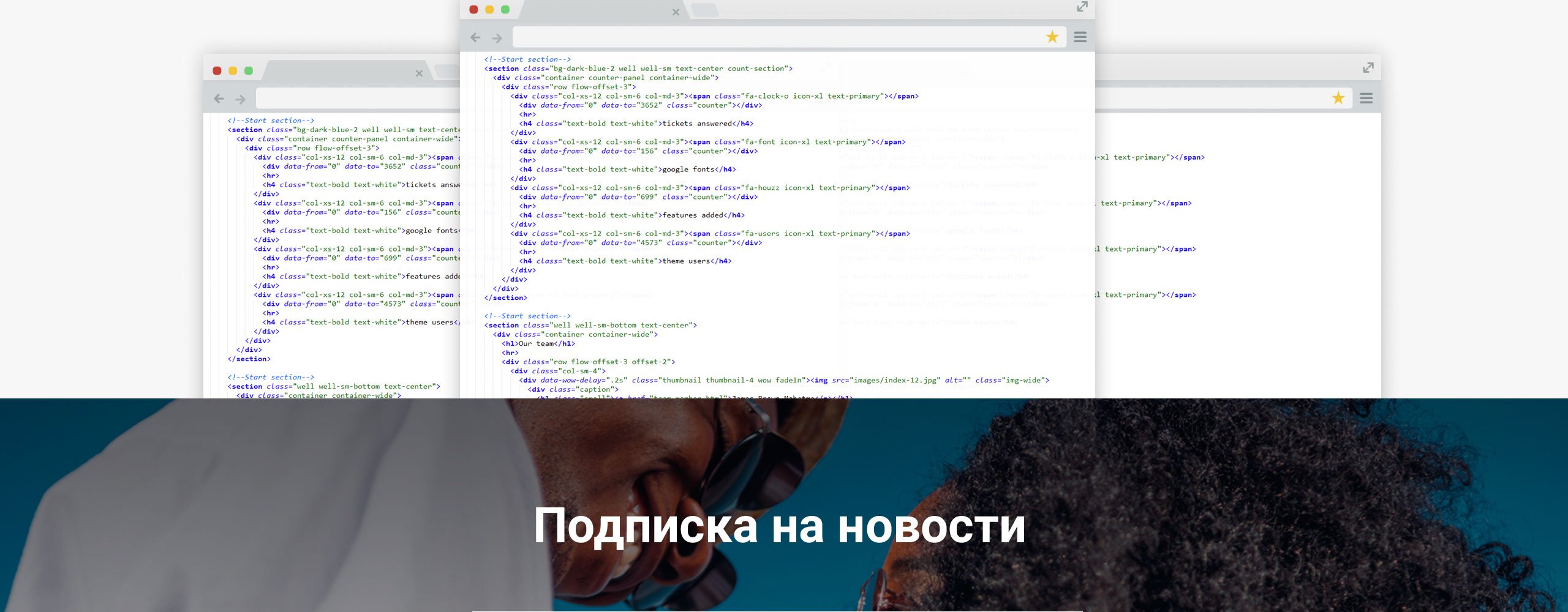Viewport: 1568px width, 612px height.
Task: Click the 'features added' line in the front window
Action: [x=632, y=215]
